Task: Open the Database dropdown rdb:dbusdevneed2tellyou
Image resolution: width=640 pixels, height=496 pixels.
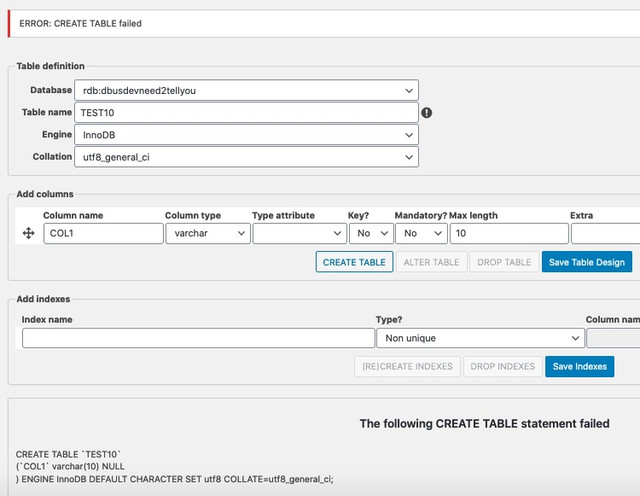Action: pos(247,90)
